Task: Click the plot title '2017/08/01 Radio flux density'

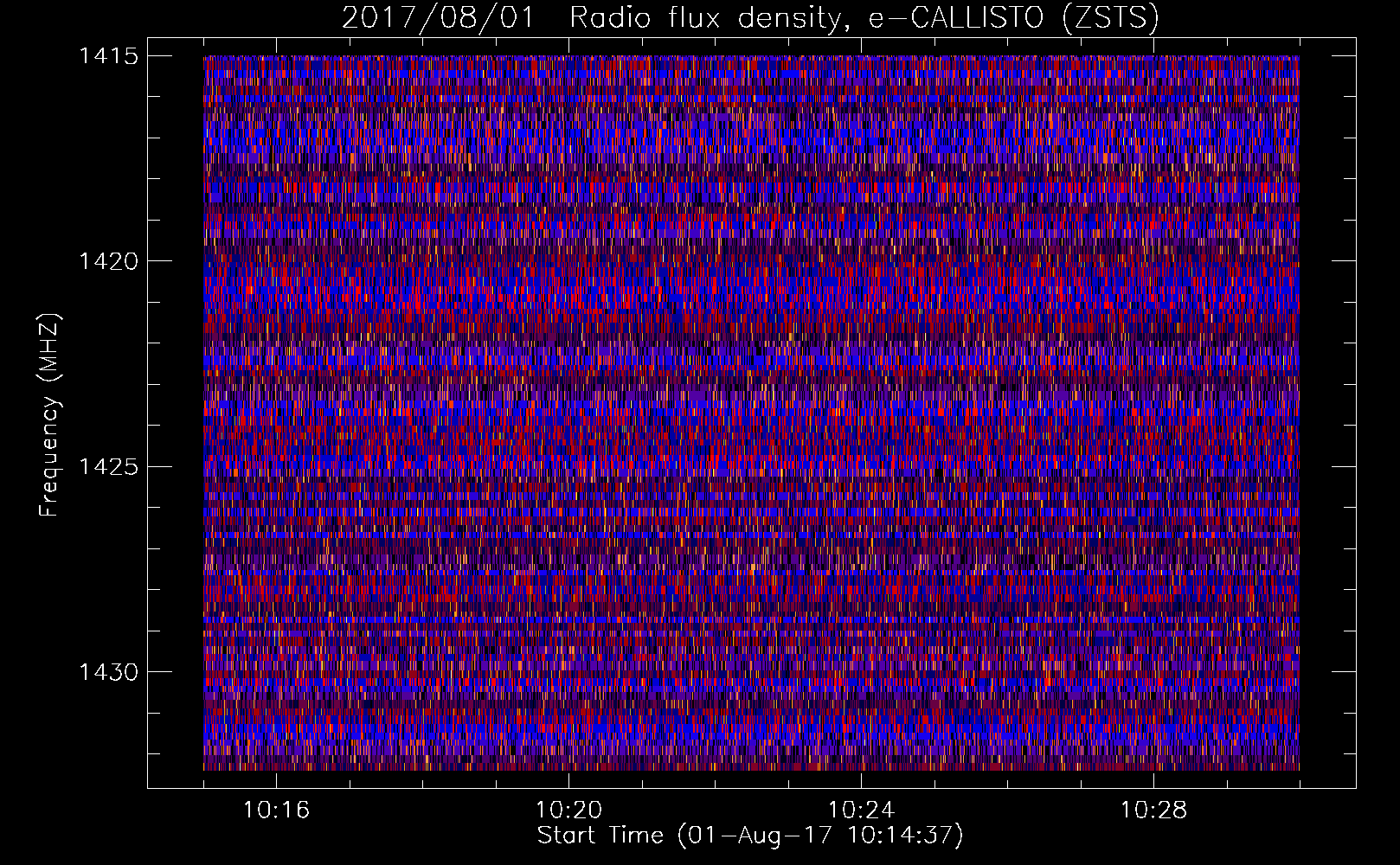Action: pos(750,17)
